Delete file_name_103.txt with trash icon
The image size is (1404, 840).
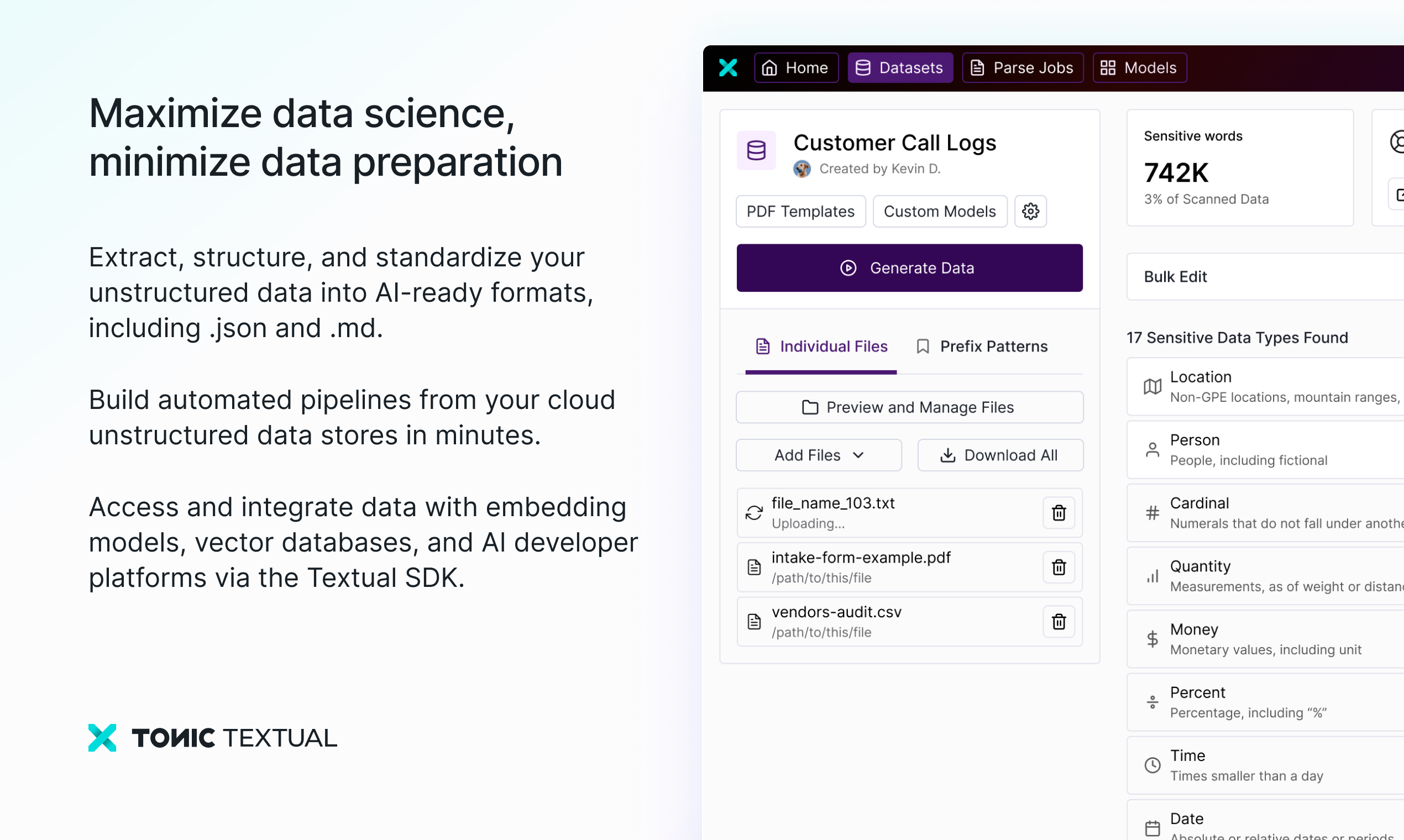[x=1059, y=513]
